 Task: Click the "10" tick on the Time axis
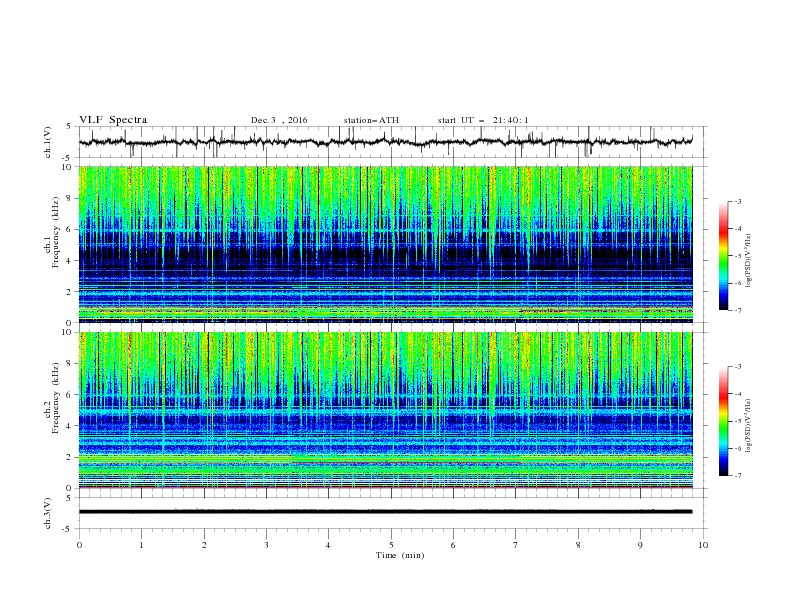(703, 545)
